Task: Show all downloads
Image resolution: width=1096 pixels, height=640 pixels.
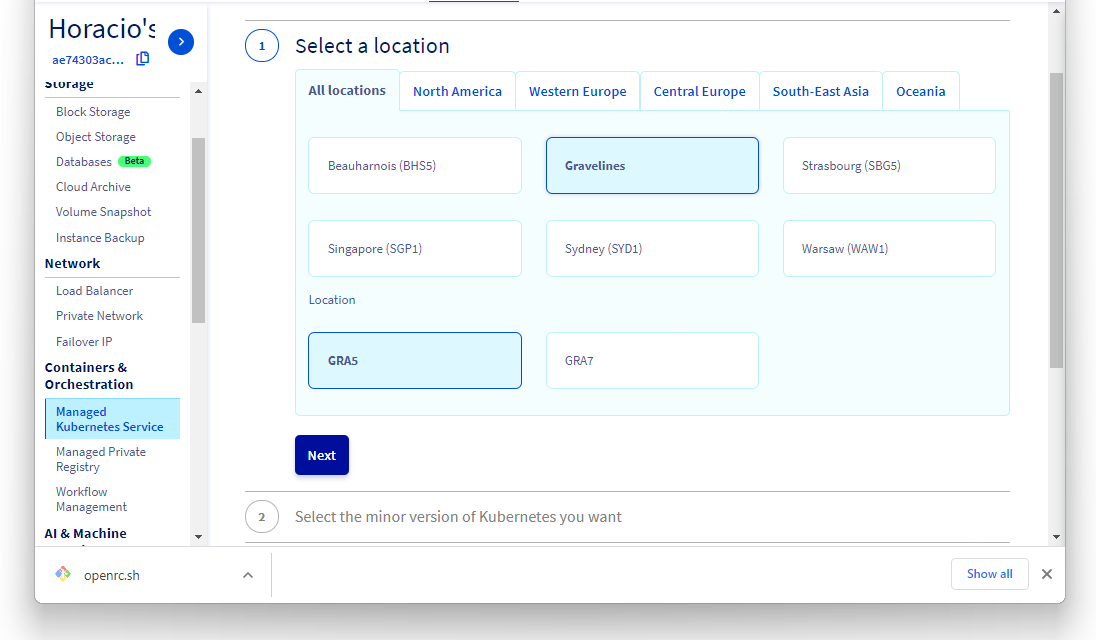Action: click(x=989, y=574)
